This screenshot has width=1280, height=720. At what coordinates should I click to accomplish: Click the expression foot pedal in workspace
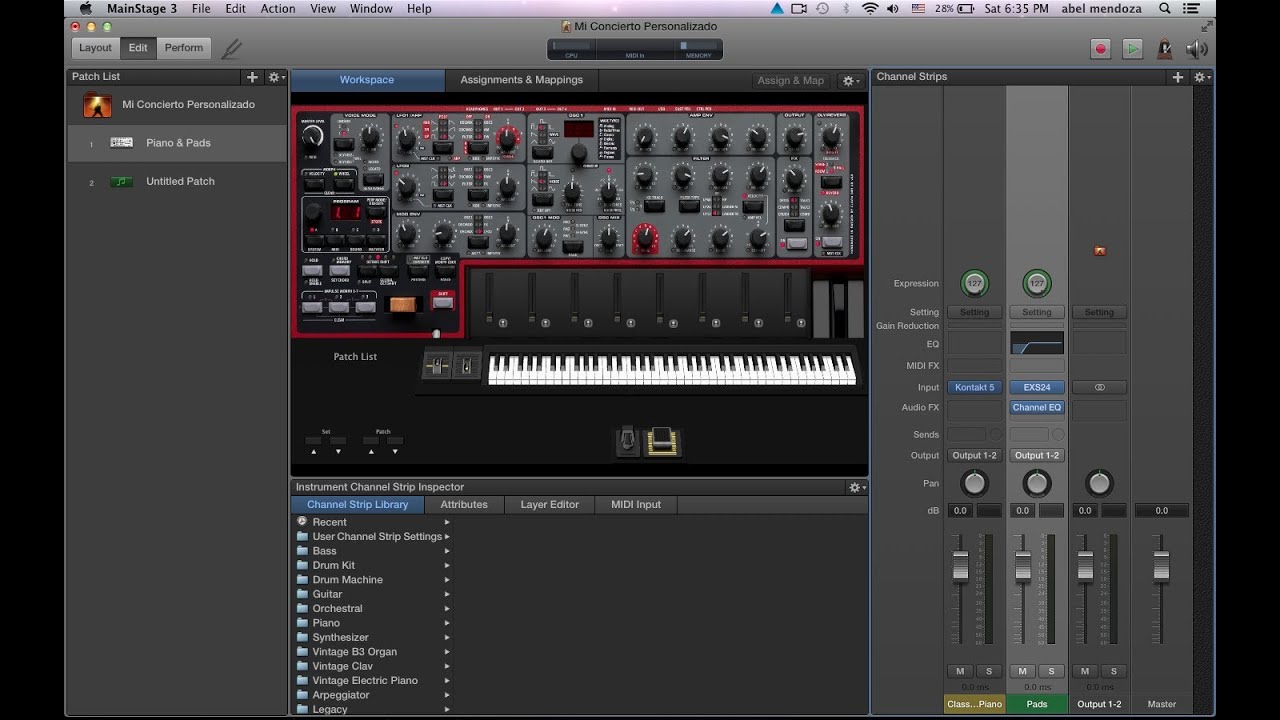click(x=662, y=441)
